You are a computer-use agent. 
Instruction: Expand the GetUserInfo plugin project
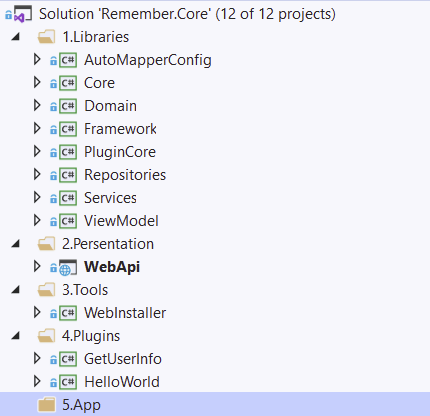(x=37, y=359)
